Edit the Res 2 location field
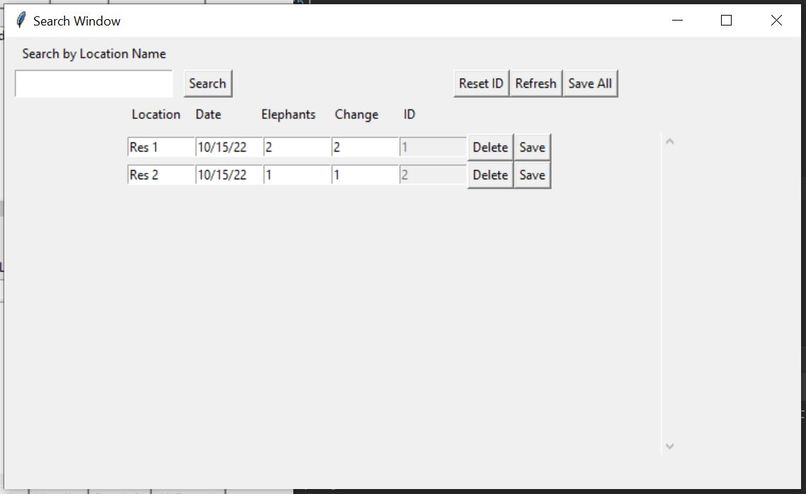This screenshot has width=806, height=494. pos(161,175)
